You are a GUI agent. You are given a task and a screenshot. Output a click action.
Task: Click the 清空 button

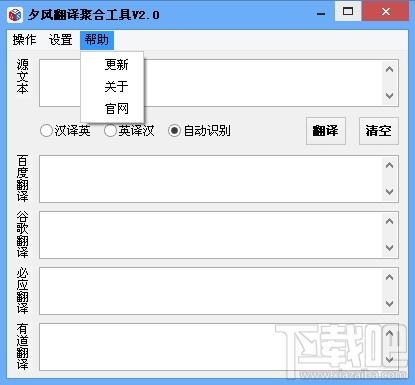pyautogui.click(x=379, y=131)
